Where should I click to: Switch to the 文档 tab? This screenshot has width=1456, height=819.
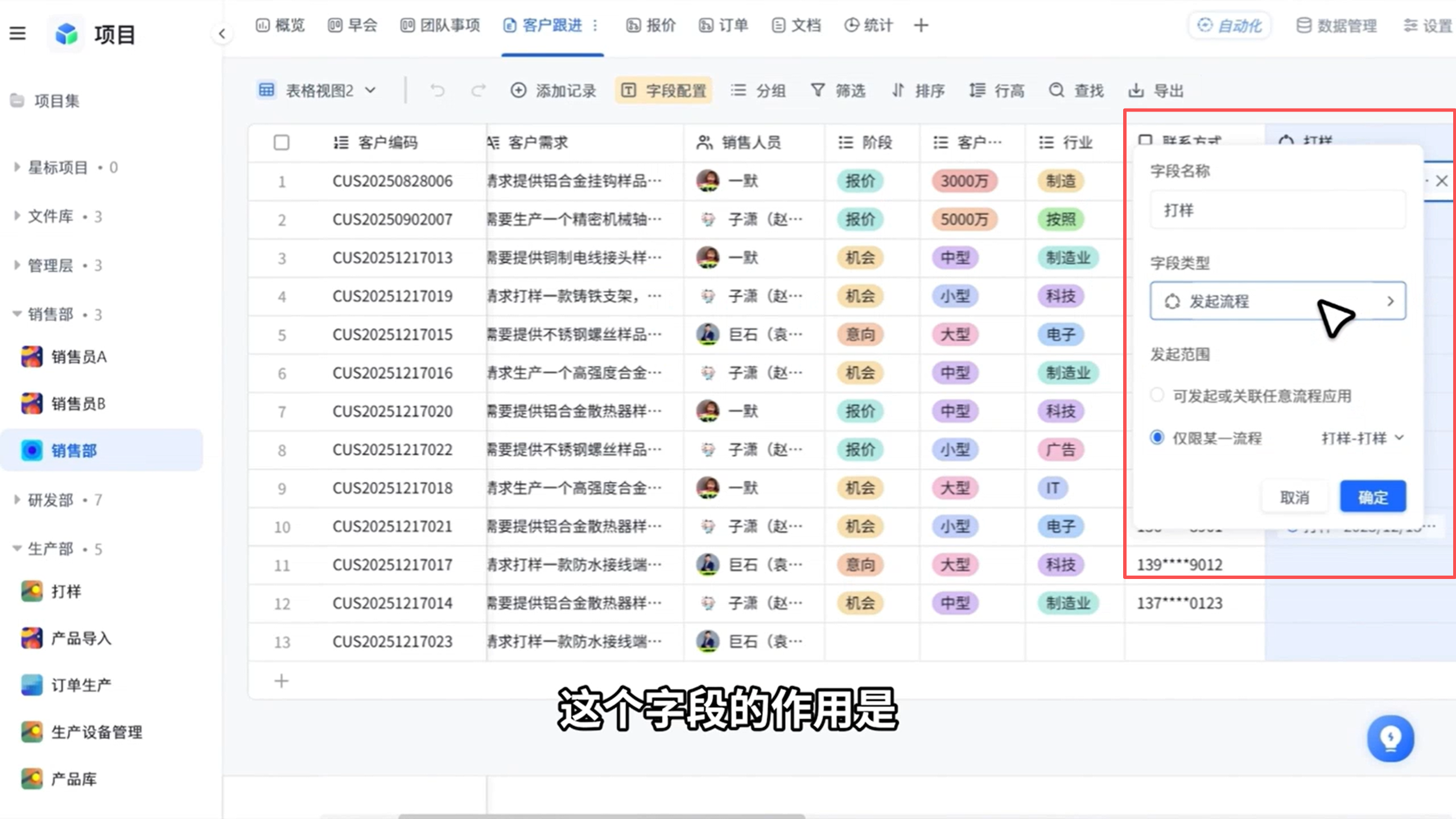(x=796, y=25)
